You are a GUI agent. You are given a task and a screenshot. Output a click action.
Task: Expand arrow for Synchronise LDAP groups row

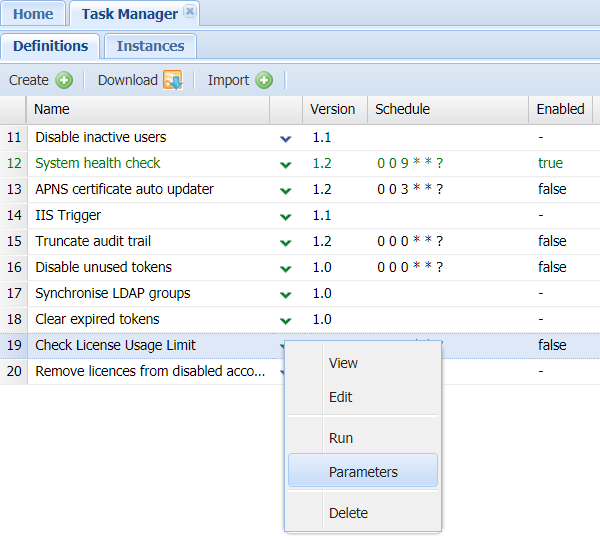pyautogui.click(x=286, y=294)
